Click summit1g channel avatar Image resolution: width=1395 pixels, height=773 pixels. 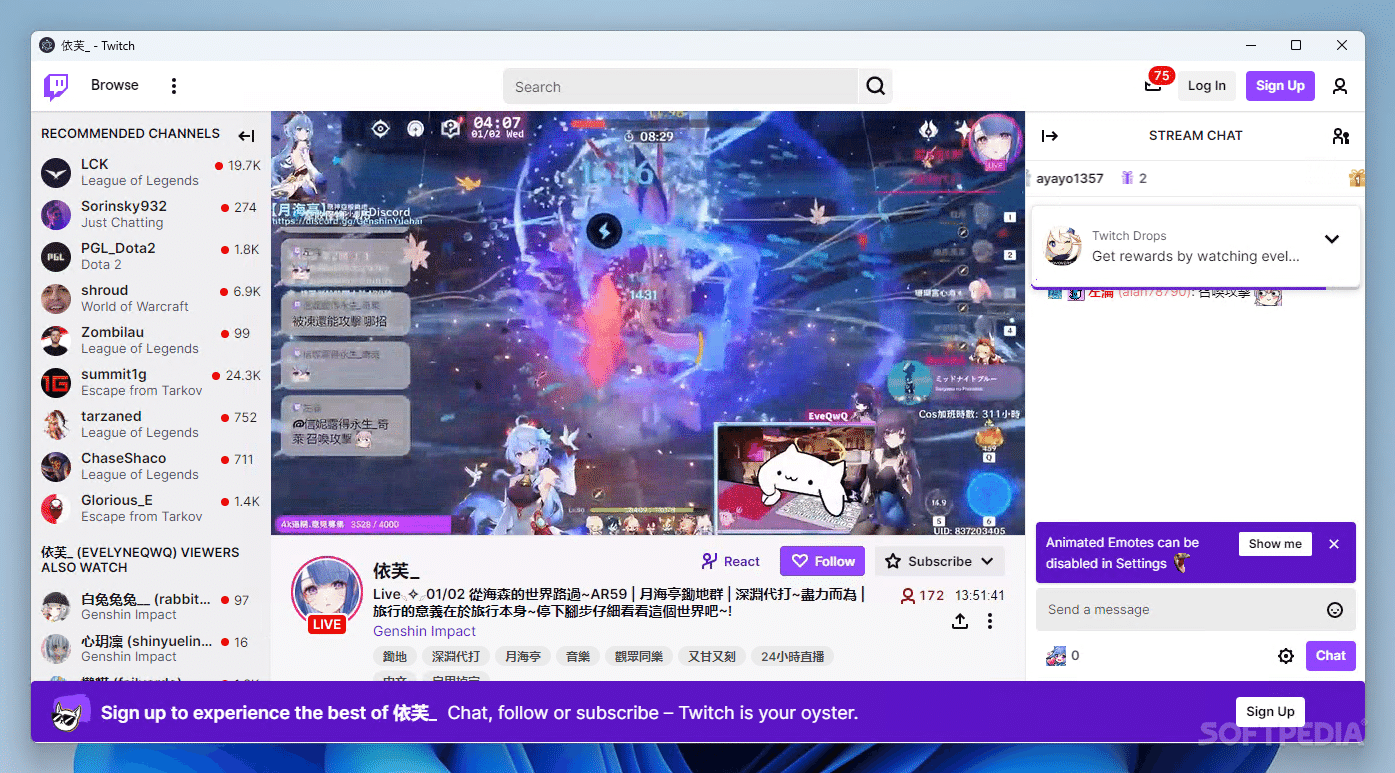coord(56,383)
